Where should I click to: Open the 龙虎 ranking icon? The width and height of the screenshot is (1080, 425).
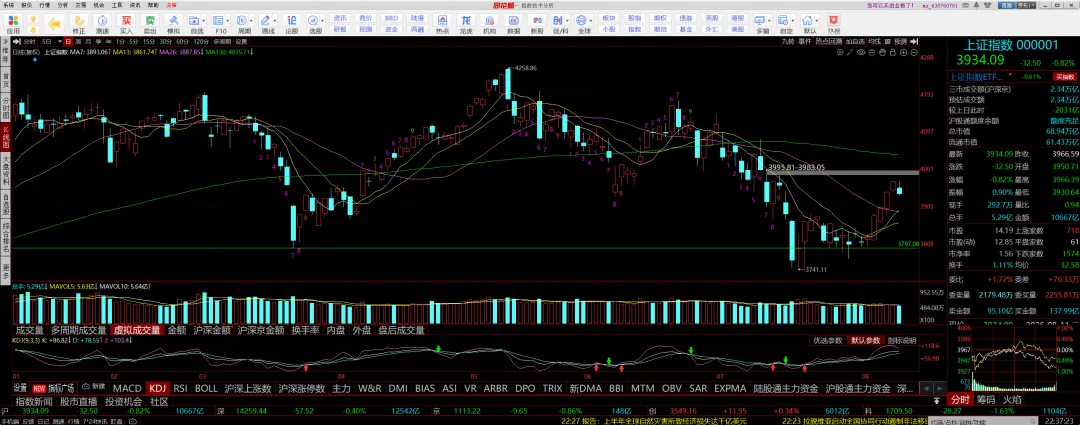click(x=466, y=23)
